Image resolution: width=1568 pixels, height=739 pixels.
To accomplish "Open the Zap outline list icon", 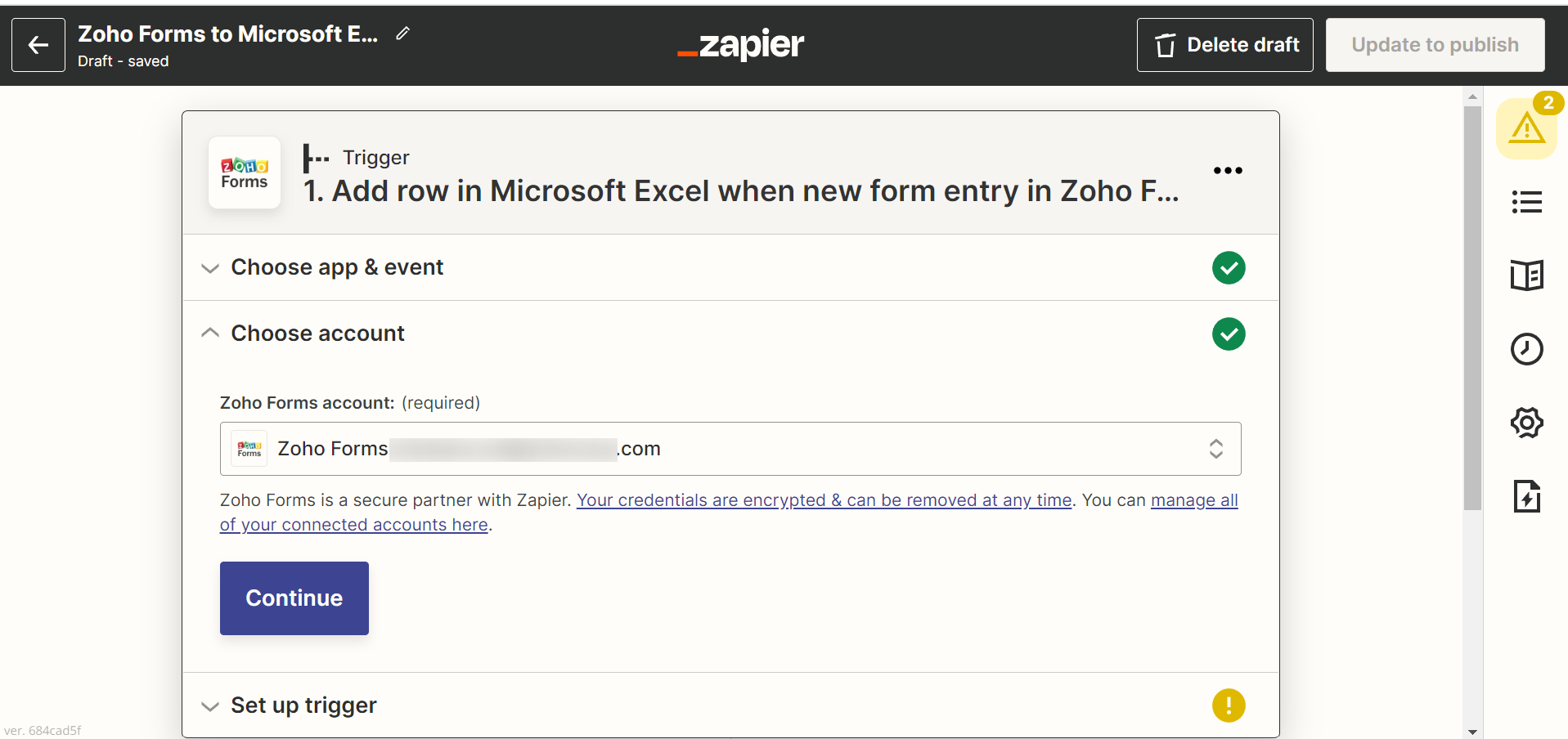I will (1526, 202).
